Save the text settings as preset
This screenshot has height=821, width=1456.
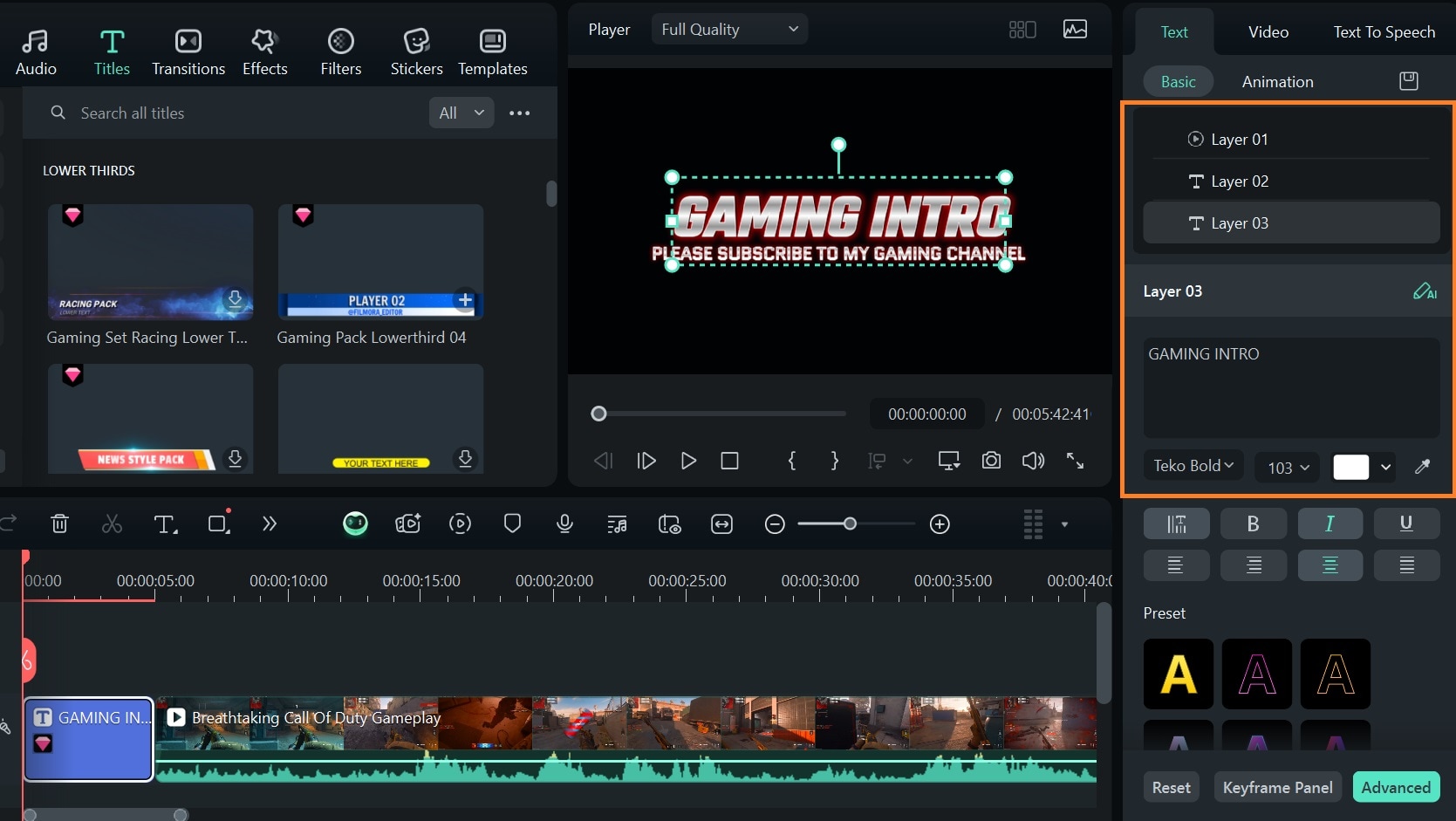click(1409, 81)
